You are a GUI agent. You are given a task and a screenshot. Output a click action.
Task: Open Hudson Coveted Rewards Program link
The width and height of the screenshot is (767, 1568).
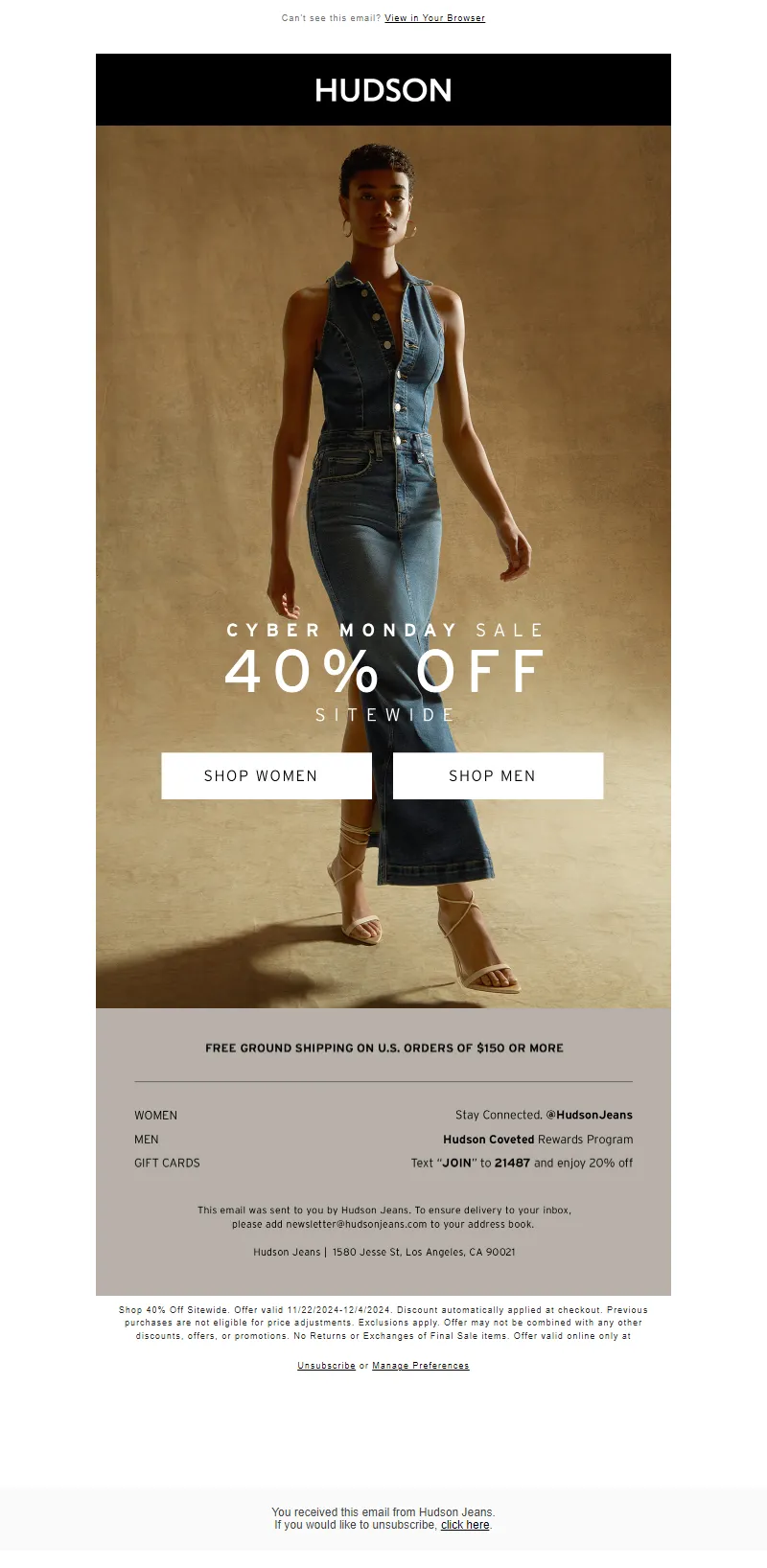(x=538, y=1140)
